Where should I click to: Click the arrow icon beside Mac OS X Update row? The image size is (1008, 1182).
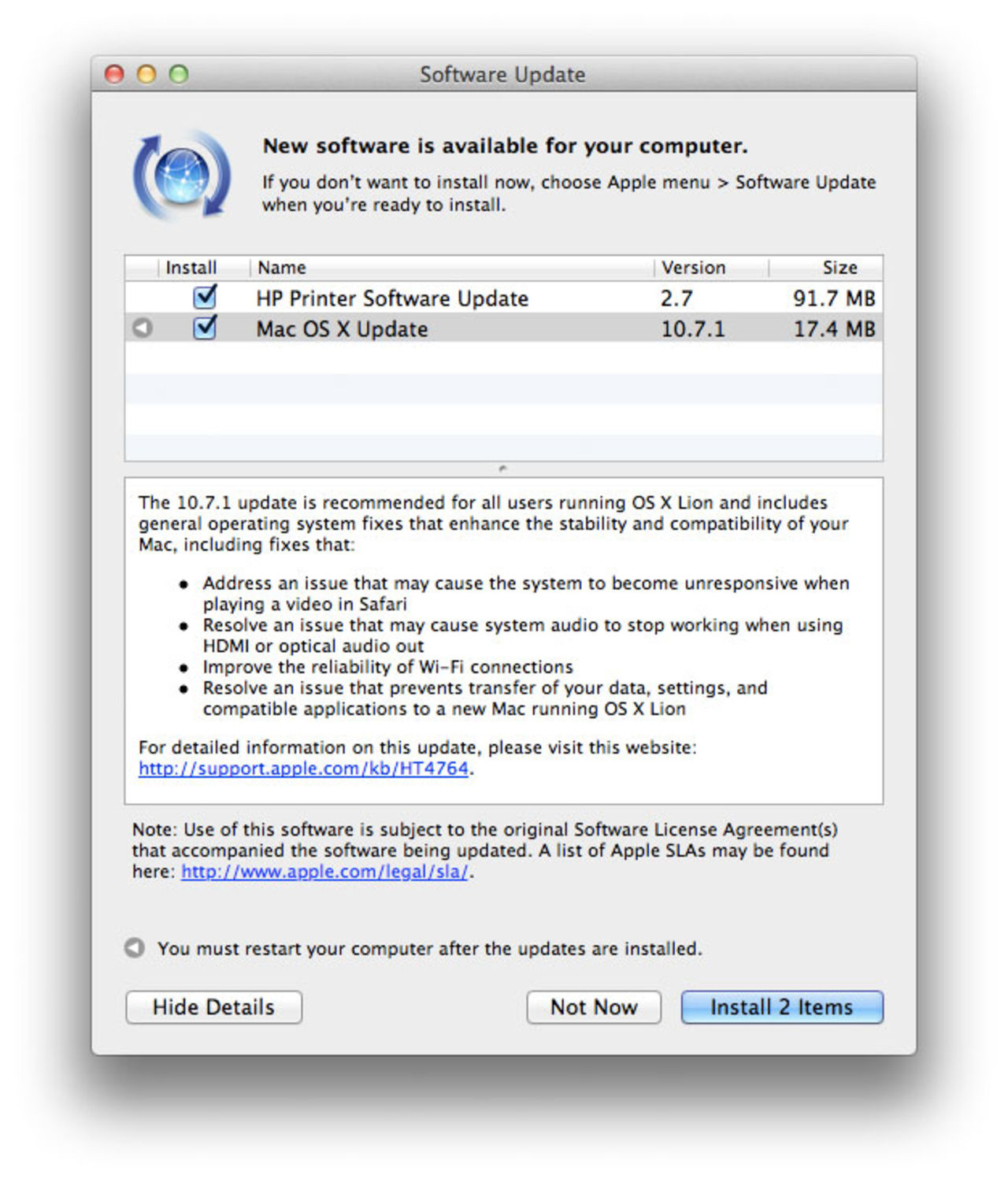(x=142, y=328)
